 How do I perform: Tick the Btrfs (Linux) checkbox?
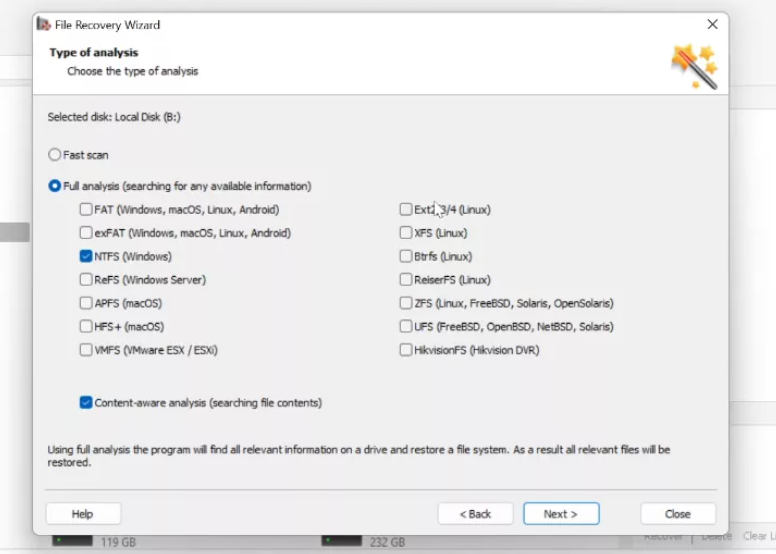(x=406, y=256)
